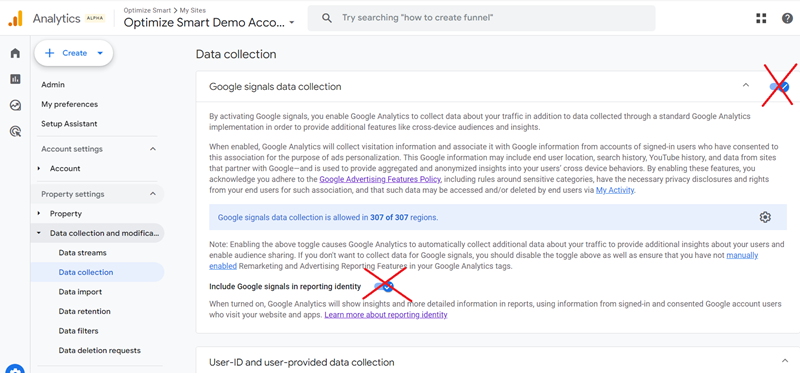
Task: Open the Reports bar-chart icon
Action: coord(15,79)
